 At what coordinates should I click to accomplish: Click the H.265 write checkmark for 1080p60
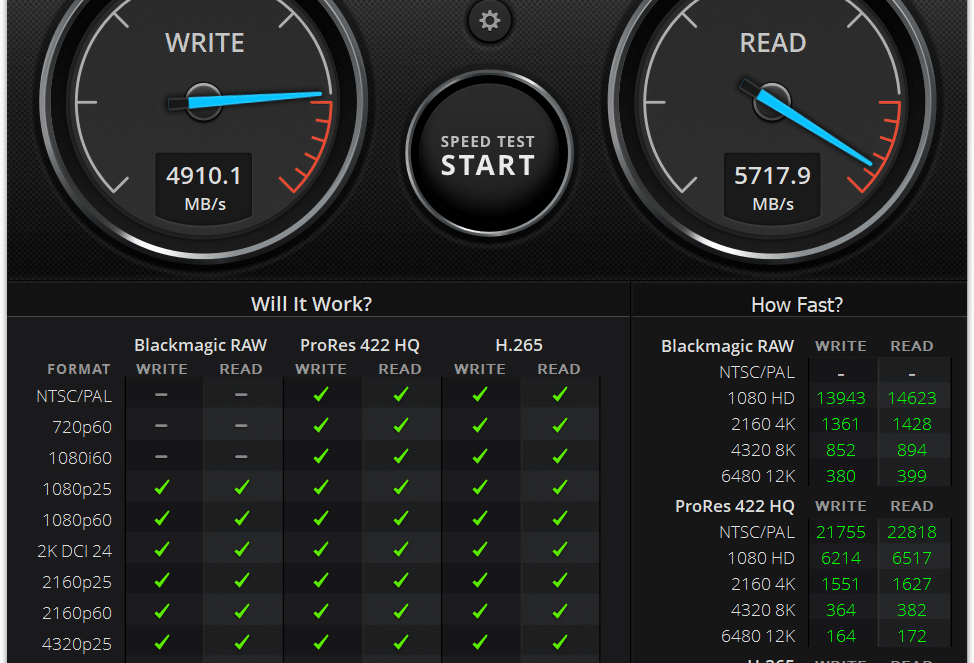click(480, 518)
